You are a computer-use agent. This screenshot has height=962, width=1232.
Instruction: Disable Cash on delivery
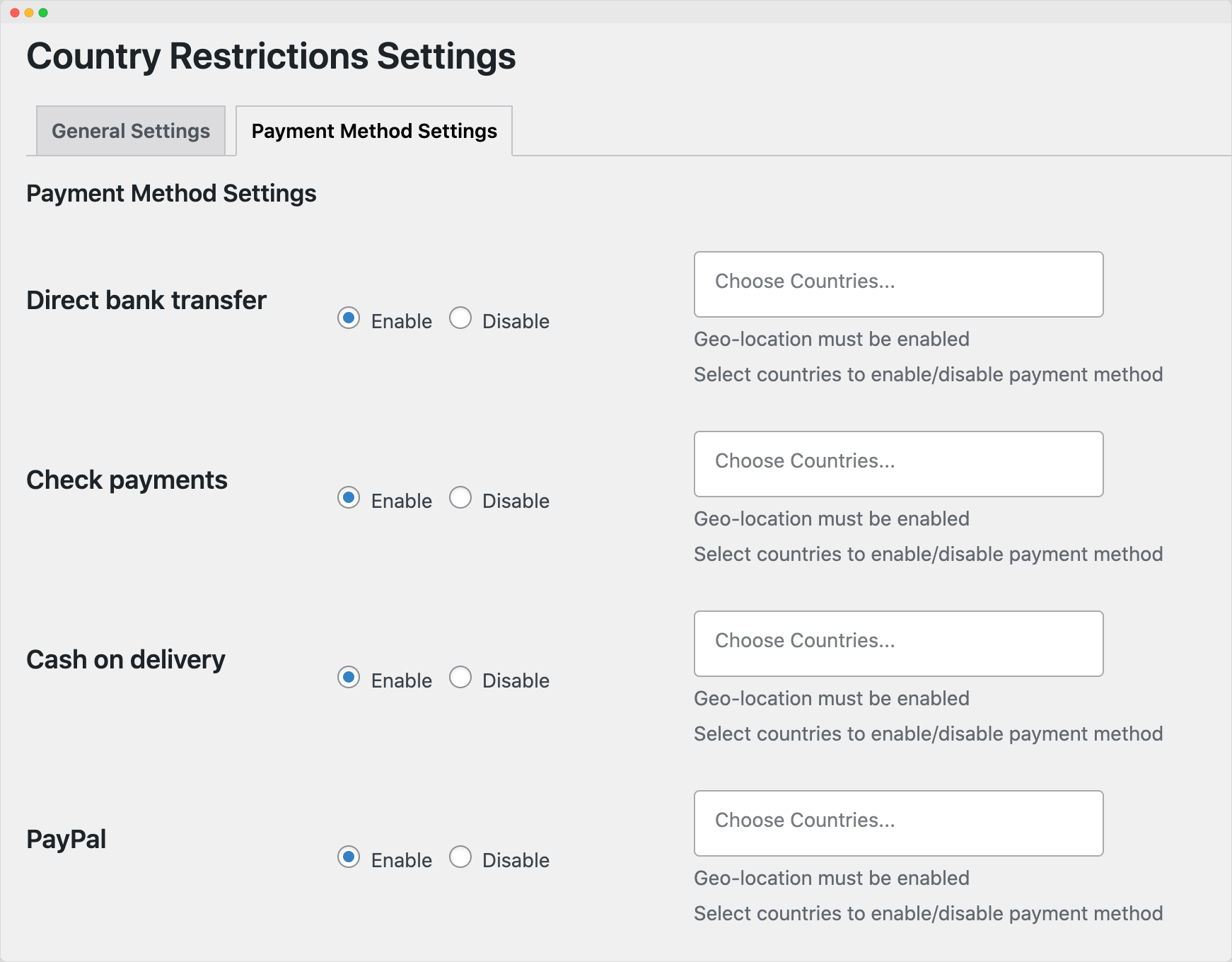(461, 678)
